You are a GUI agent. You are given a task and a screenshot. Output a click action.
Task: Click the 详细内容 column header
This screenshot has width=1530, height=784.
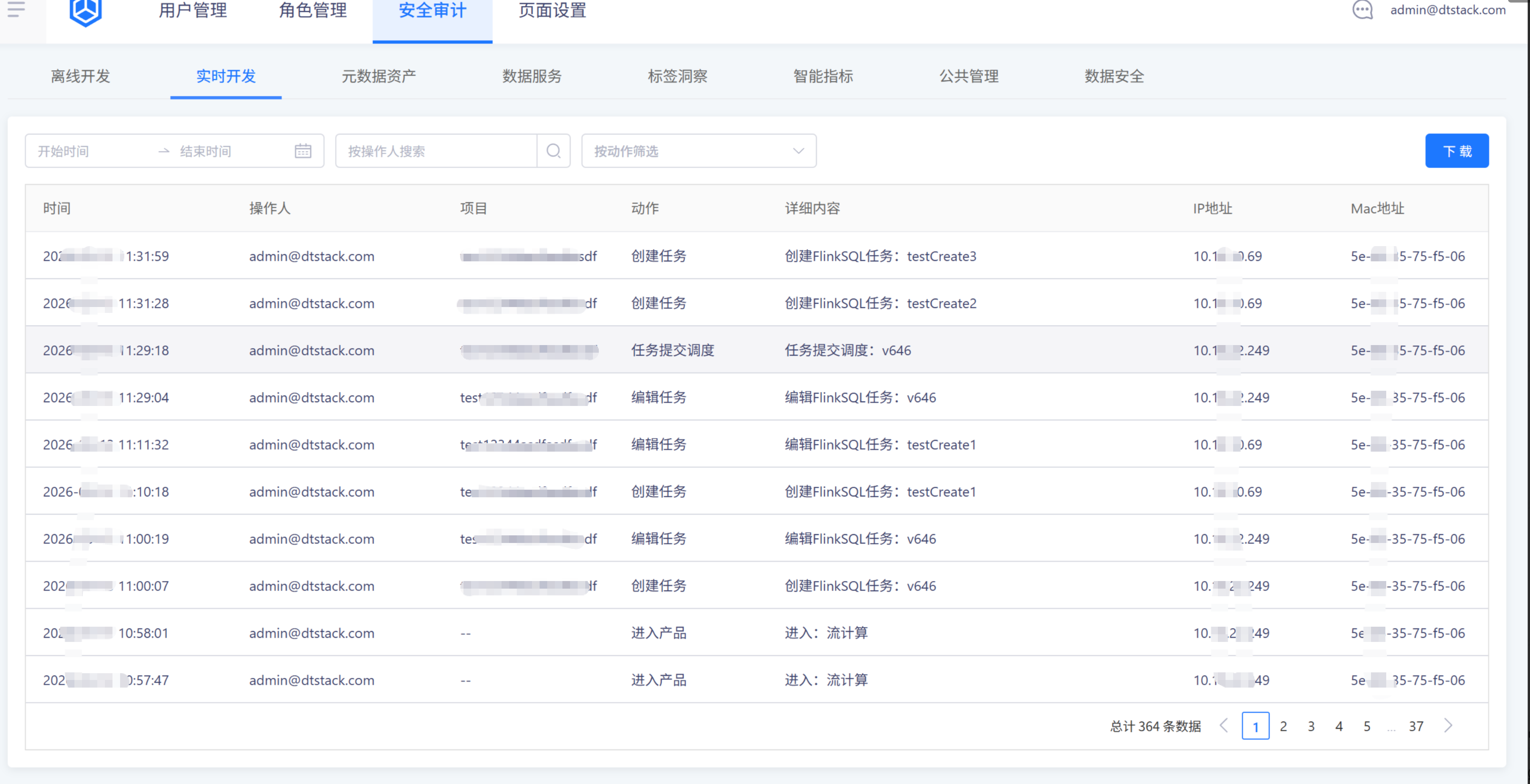812,208
